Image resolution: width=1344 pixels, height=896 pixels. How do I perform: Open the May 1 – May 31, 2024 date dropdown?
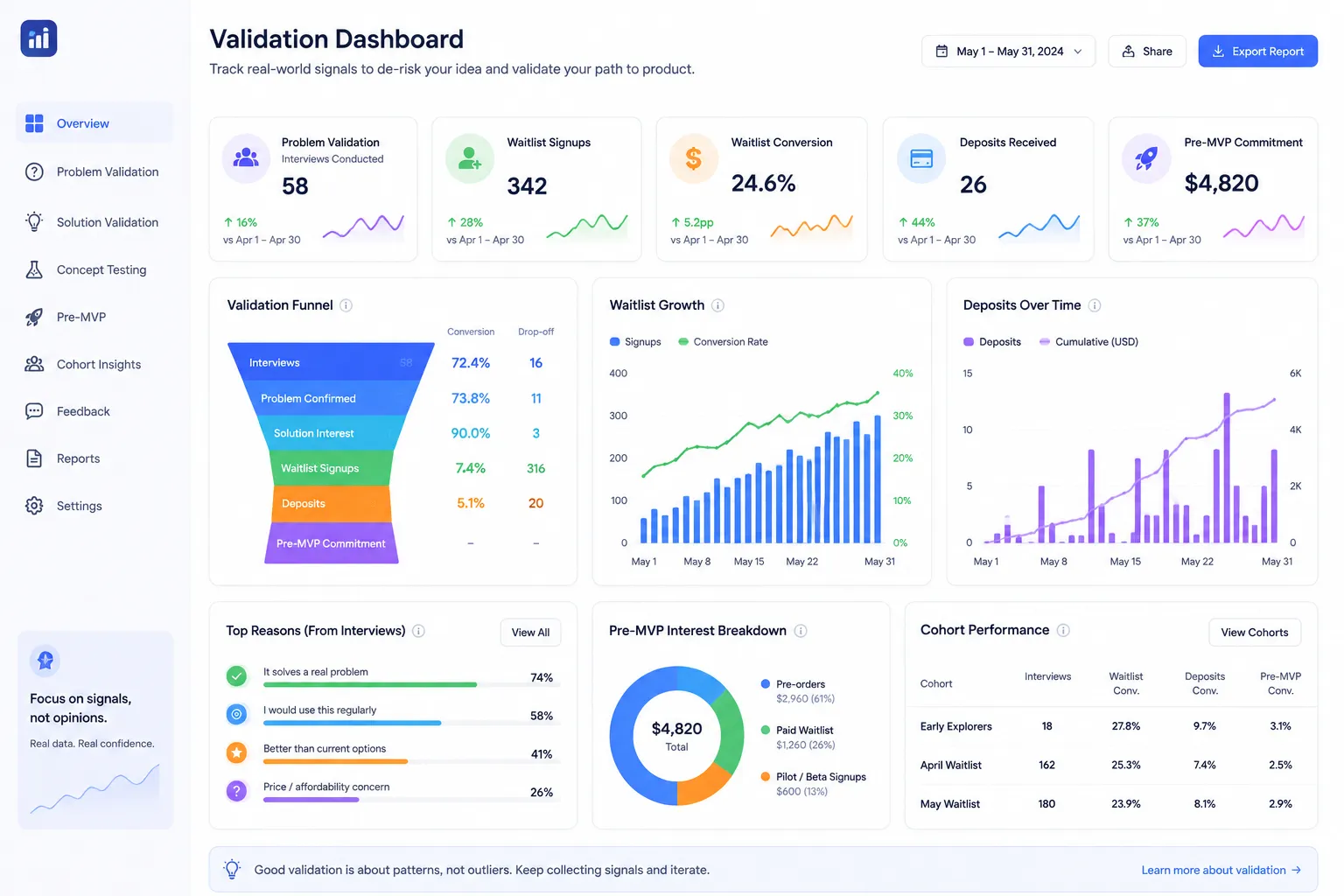point(1008,52)
